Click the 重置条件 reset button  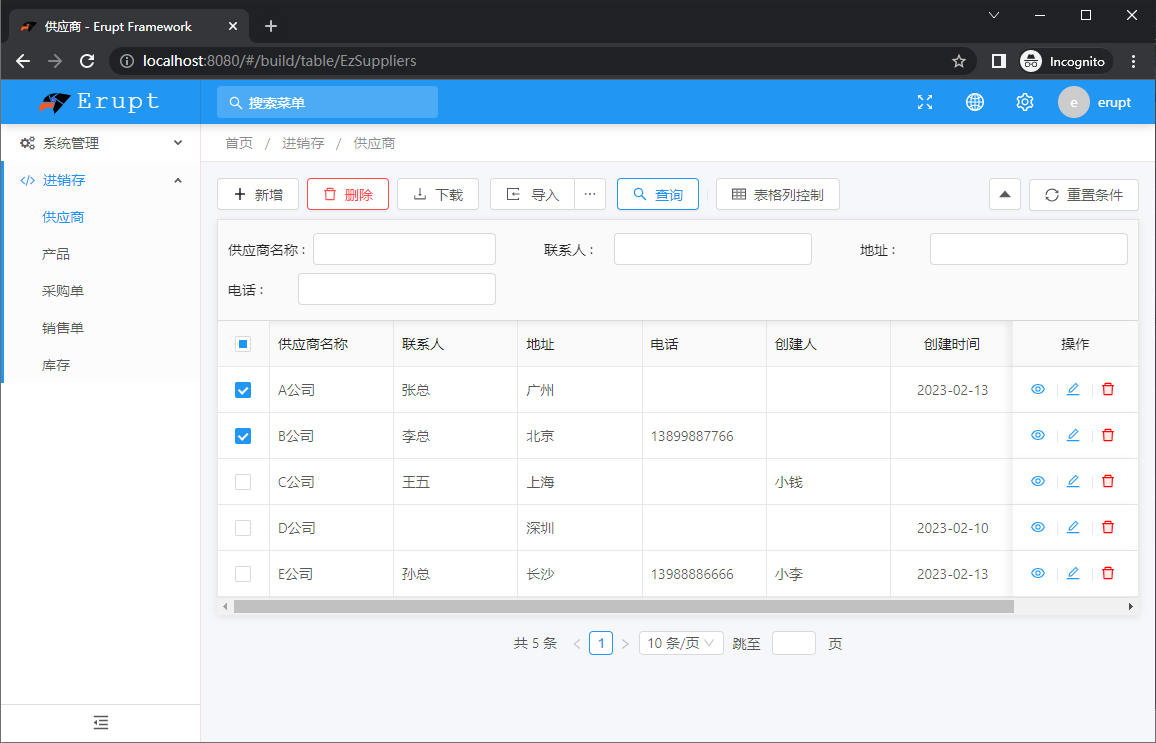click(x=1084, y=195)
